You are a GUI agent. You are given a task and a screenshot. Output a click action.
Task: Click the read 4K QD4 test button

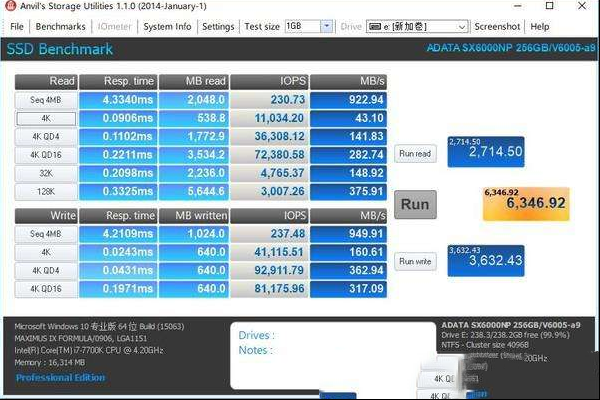(x=46, y=137)
